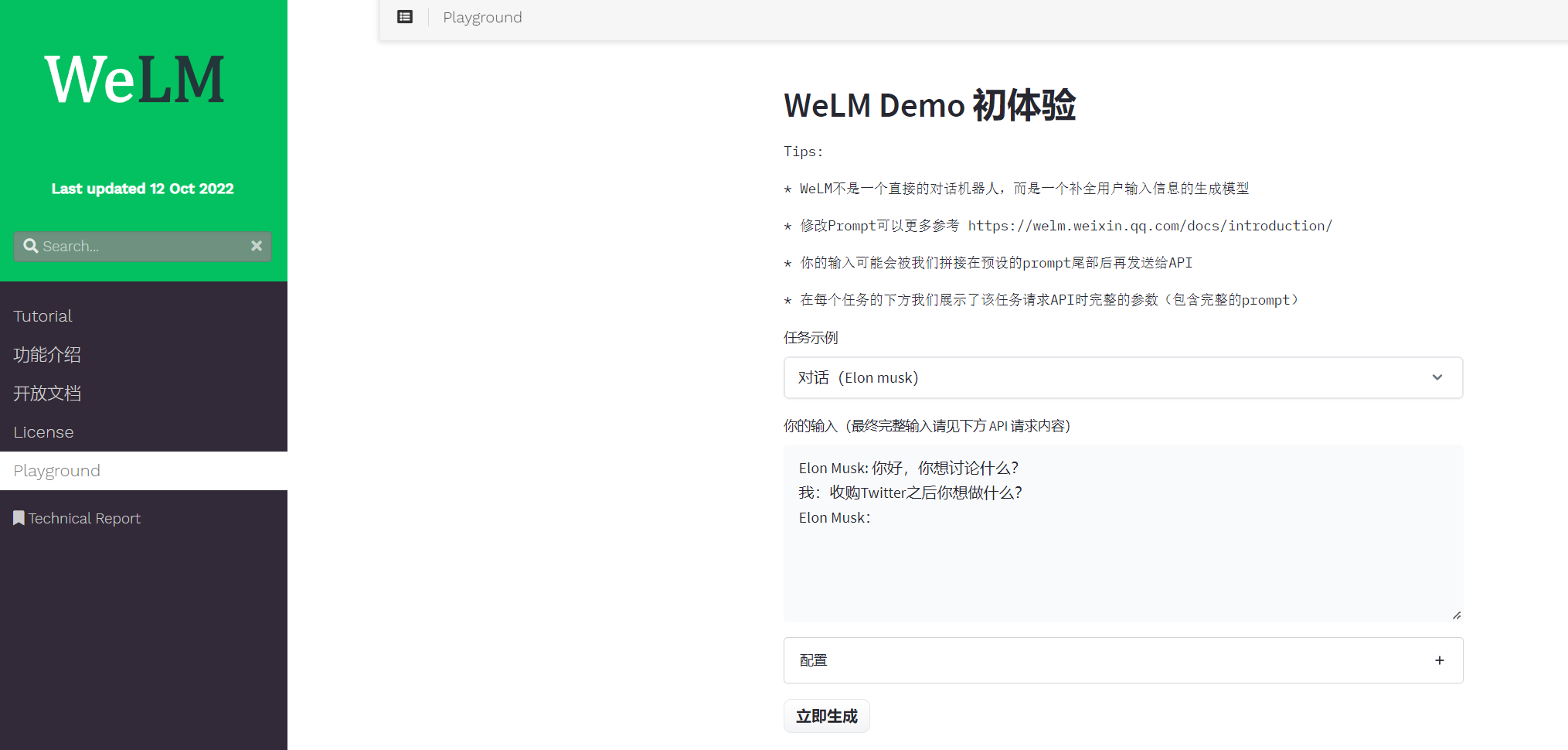Screen dimensions: 1568x750
Task: Select Playground in the sidebar
Action: pyautogui.click(x=144, y=471)
